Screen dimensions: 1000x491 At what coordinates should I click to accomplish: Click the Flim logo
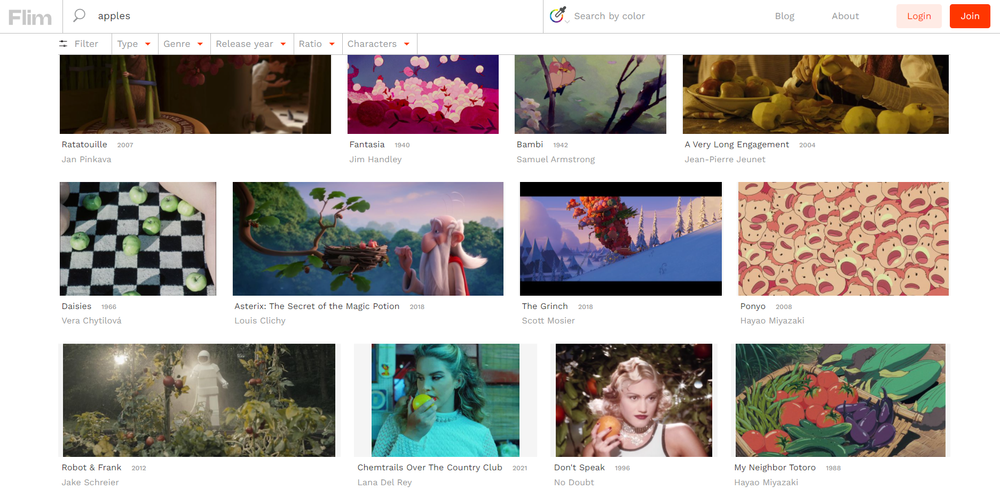[30, 17]
